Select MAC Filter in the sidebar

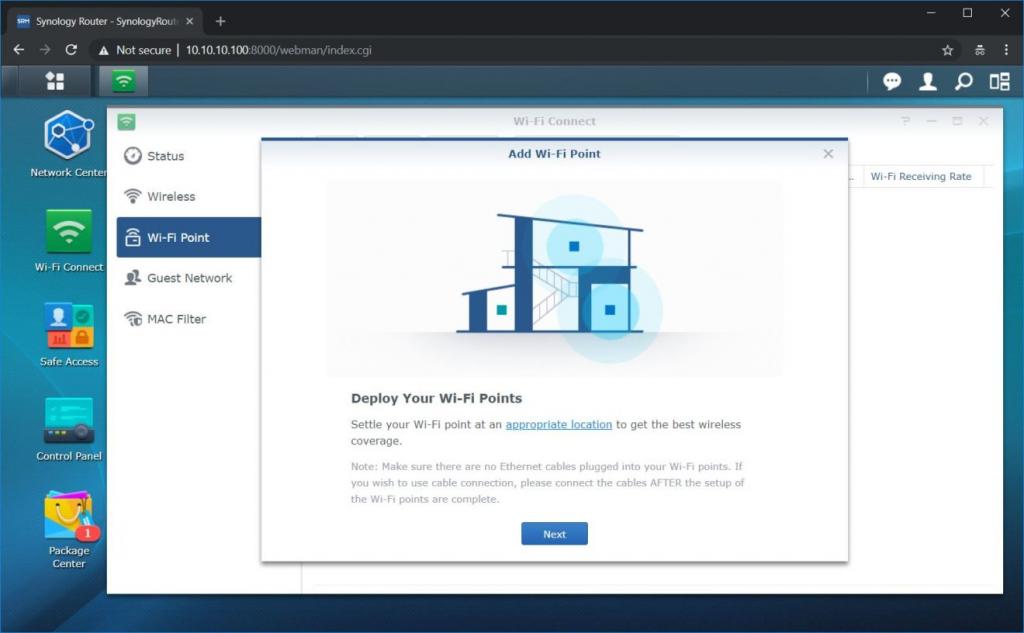click(x=176, y=319)
